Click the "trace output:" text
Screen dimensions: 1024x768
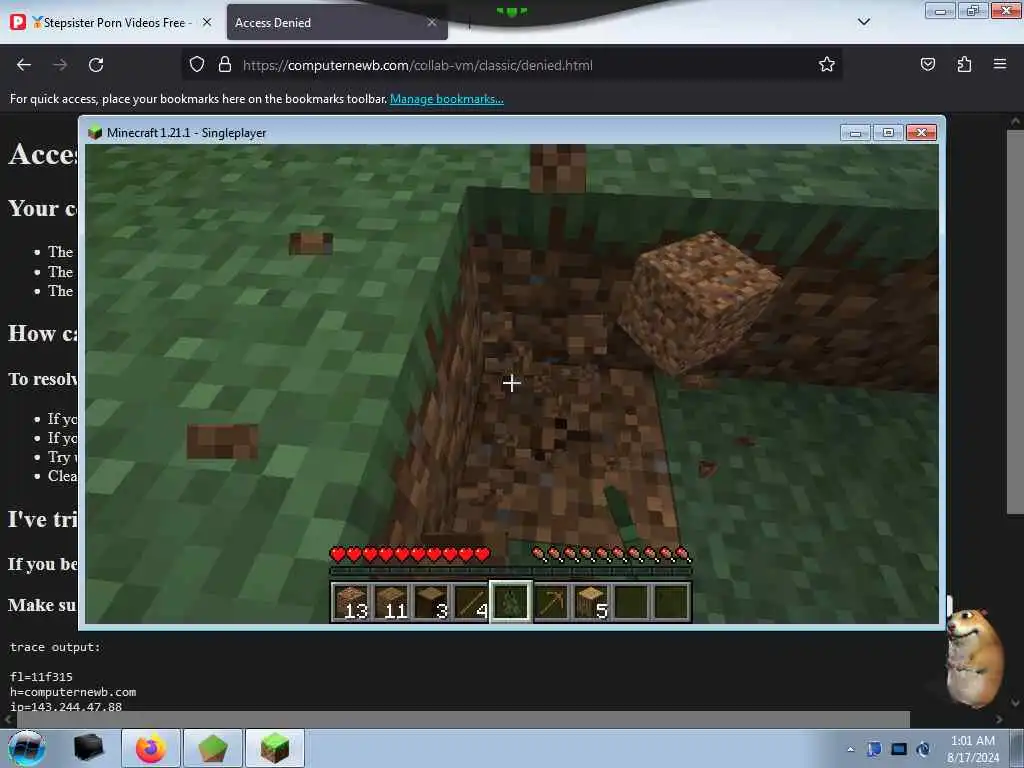point(56,647)
